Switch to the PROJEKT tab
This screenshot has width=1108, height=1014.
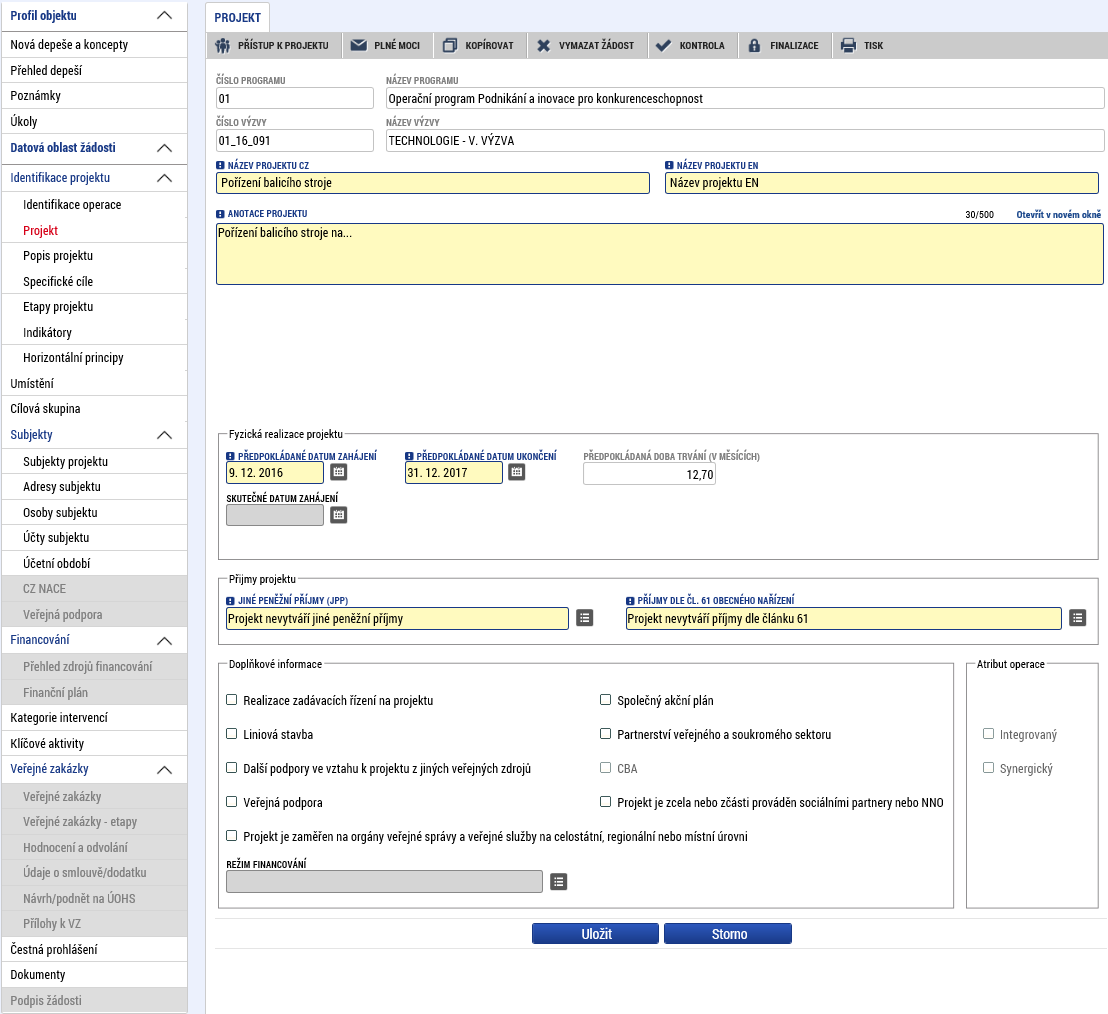(x=237, y=17)
